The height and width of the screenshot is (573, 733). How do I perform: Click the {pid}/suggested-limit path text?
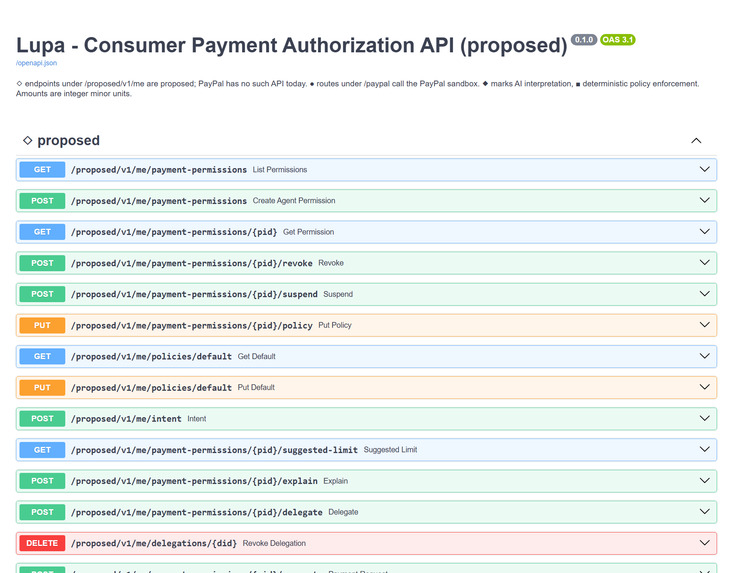tap(214, 450)
